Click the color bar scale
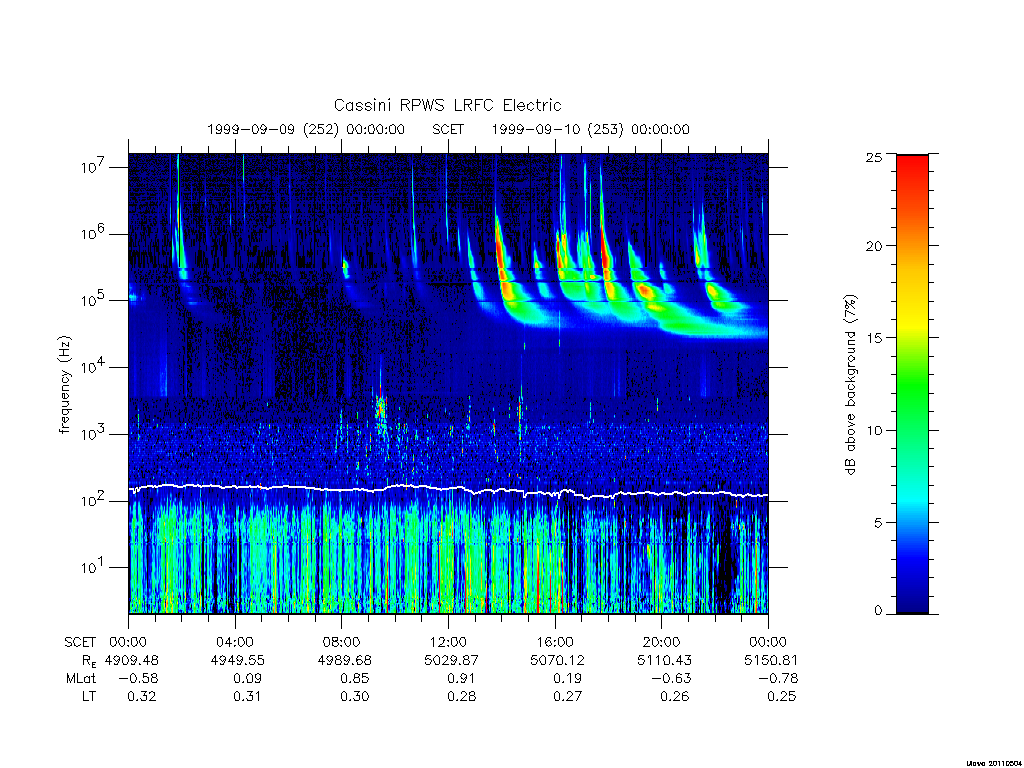The height and width of the screenshot is (768, 1024). point(912,384)
